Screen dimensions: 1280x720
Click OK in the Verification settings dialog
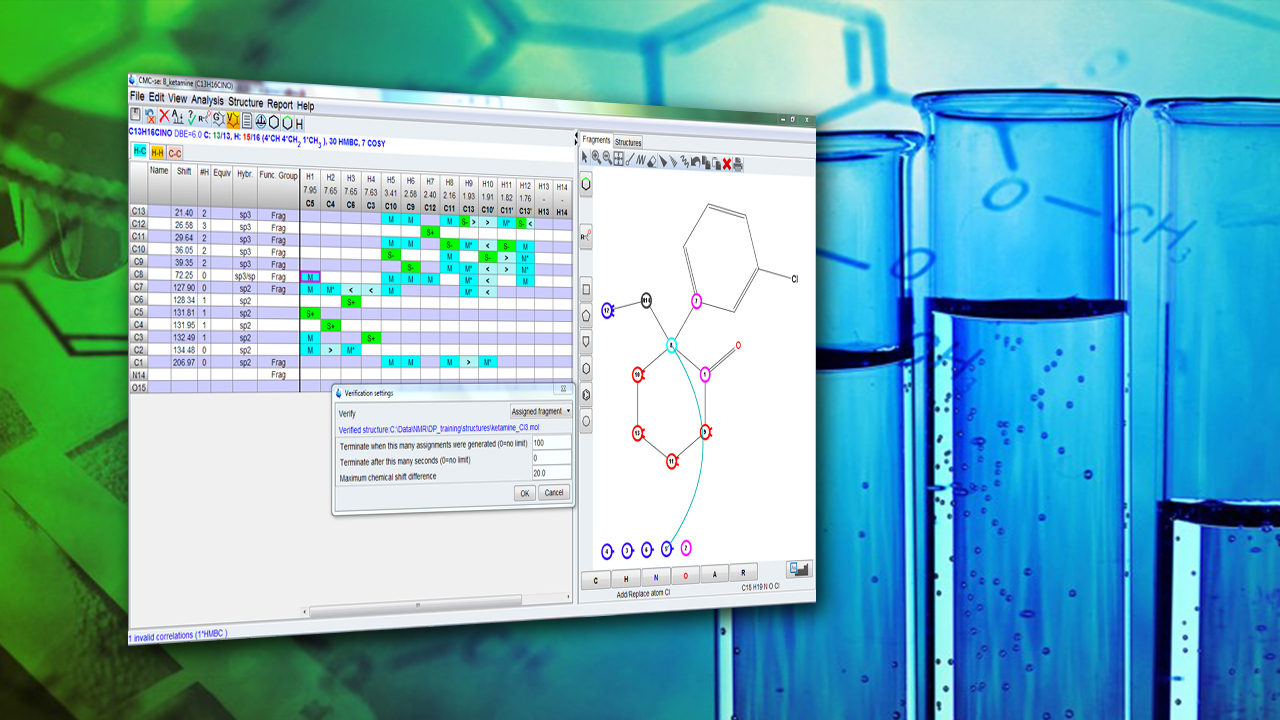524,493
